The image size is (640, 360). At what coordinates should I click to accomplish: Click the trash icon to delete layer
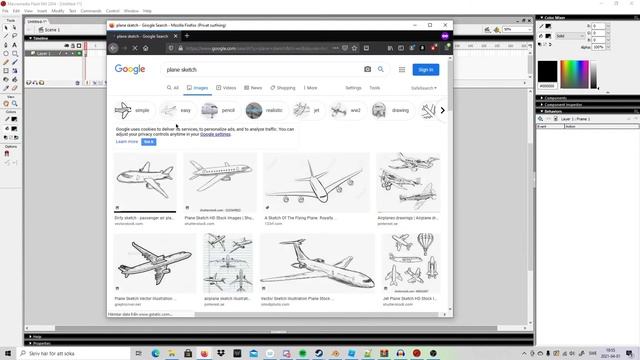click(x=78, y=83)
